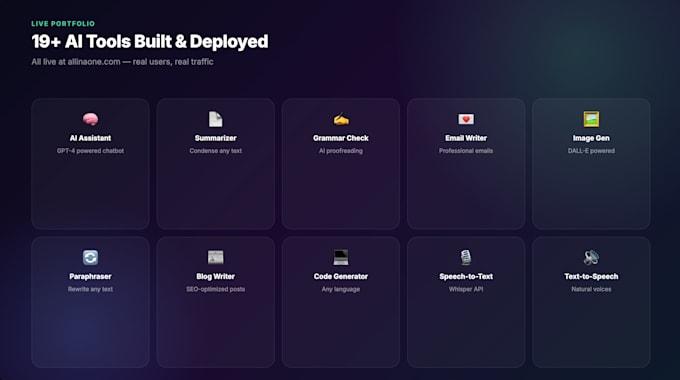
Task: Click 'Whisper API' description
Action: [466, 289]
